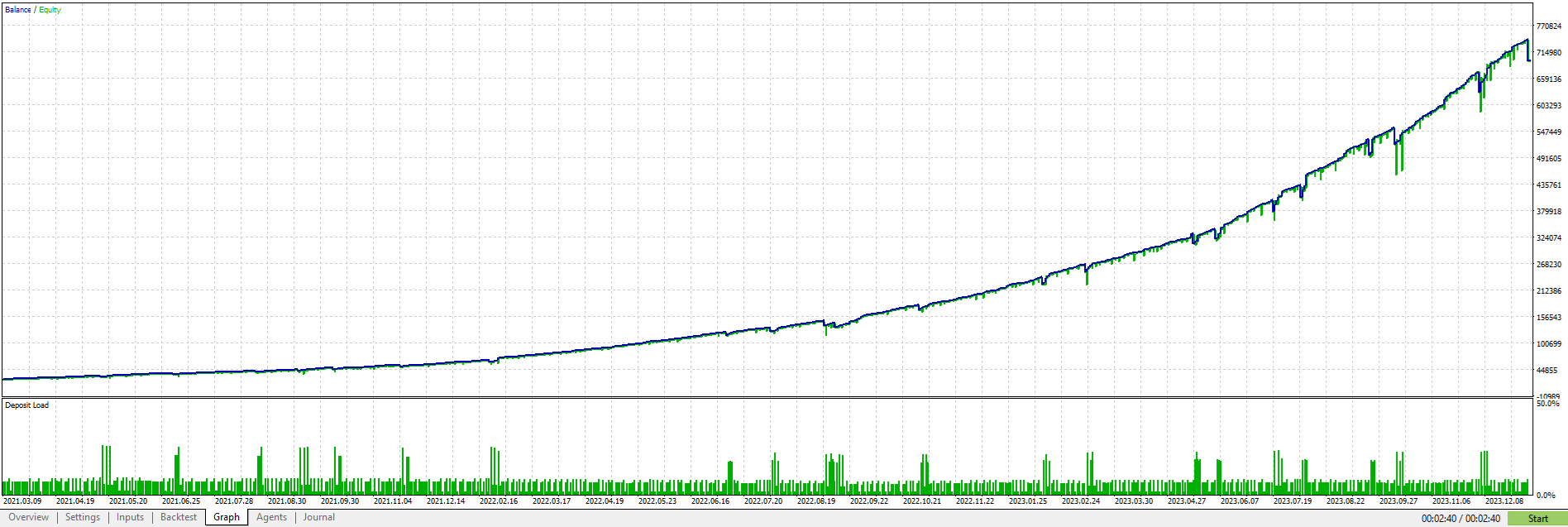This screenshot has width=1568, height=527.
Task: Click the 2021.11.04 date label
Action: coord(393,501)
